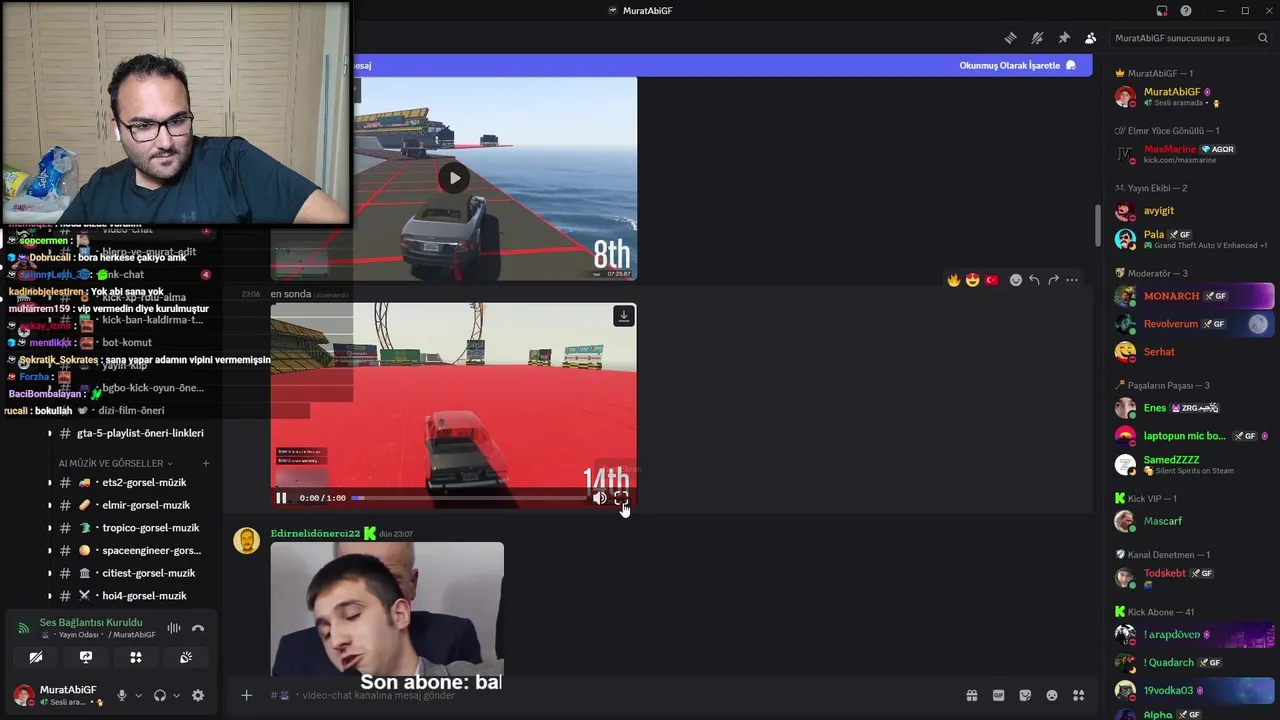
Task: Start an Activity button in voice panel
Action: pyautogui.click(x=136, y=657)
